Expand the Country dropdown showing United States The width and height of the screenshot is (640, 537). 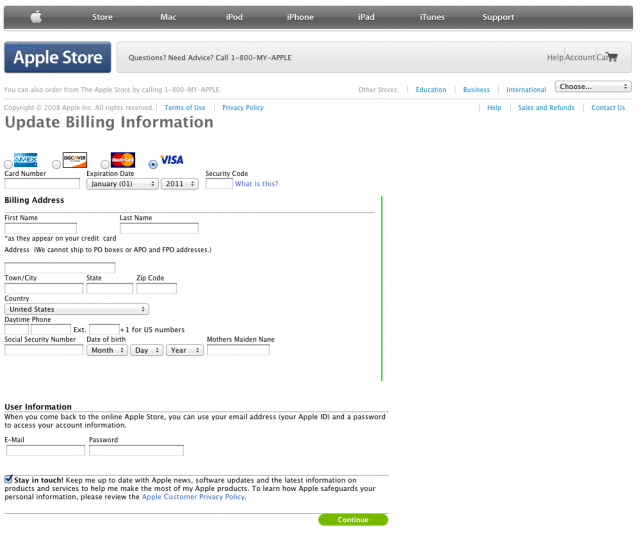(76, 310)
